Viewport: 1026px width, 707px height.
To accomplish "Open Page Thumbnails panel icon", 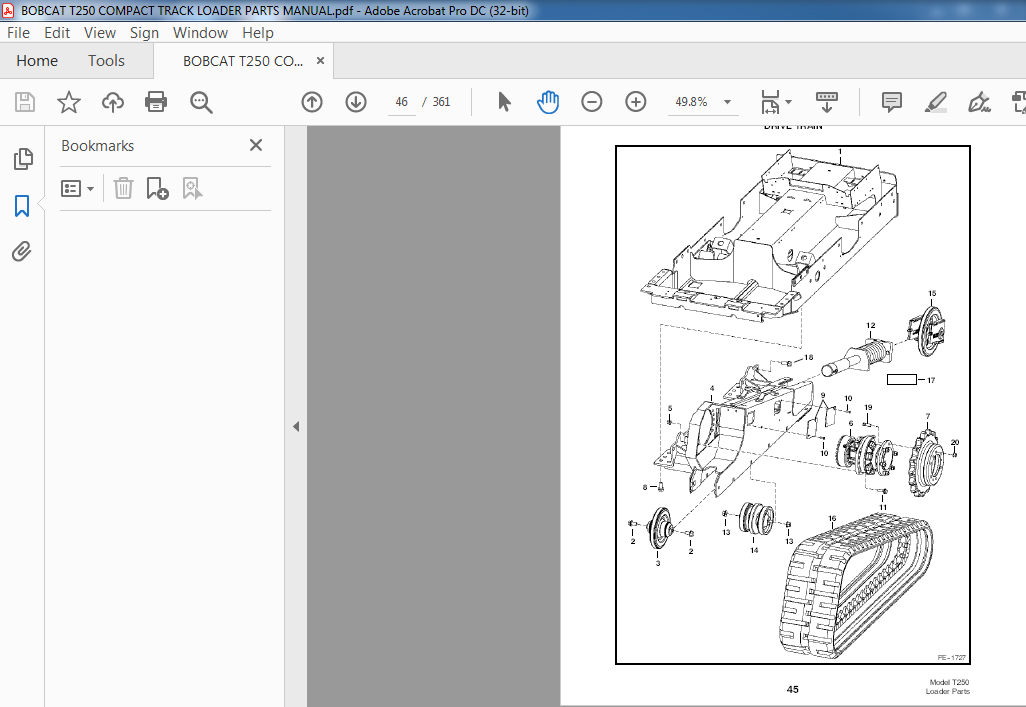I will coord(23,159).
